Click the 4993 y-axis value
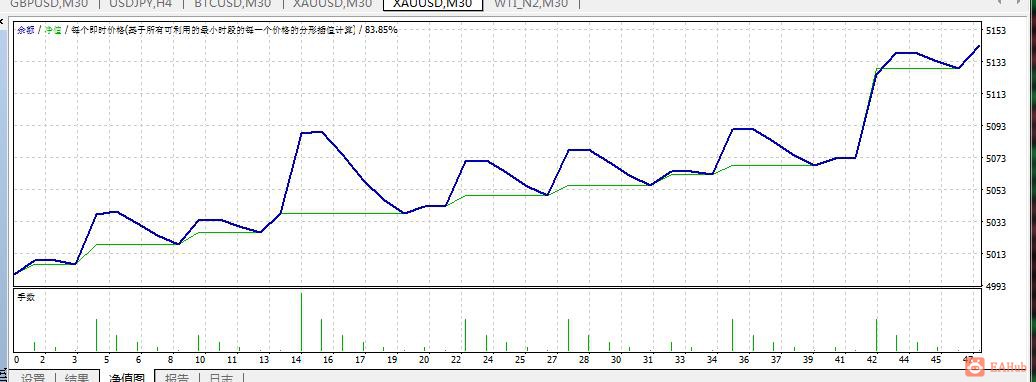The width and height of the screenshot is (1036, 382). 996,286
